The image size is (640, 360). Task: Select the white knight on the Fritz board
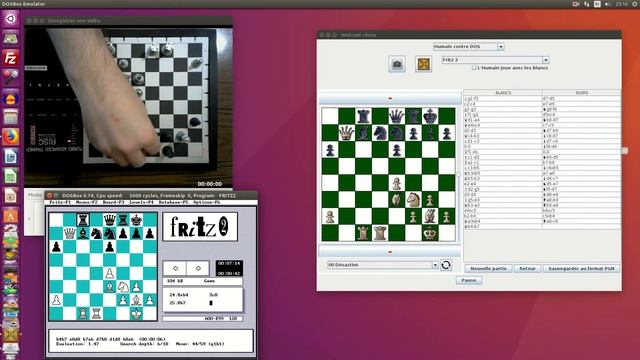pyautogui.click(x=123, y=287)
